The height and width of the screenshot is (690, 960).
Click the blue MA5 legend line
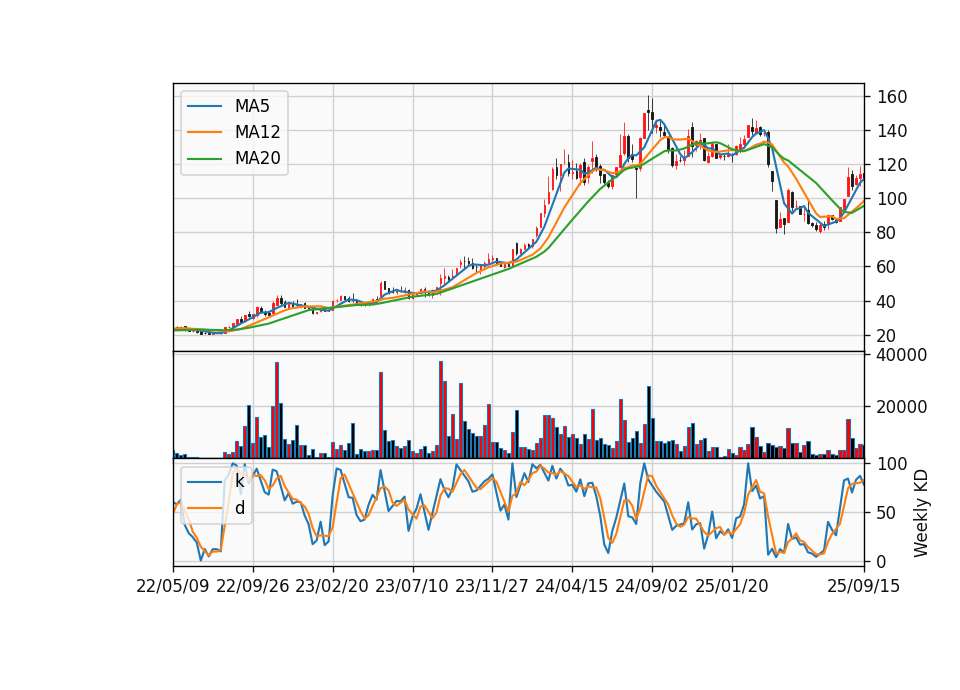tap(204, 107)
